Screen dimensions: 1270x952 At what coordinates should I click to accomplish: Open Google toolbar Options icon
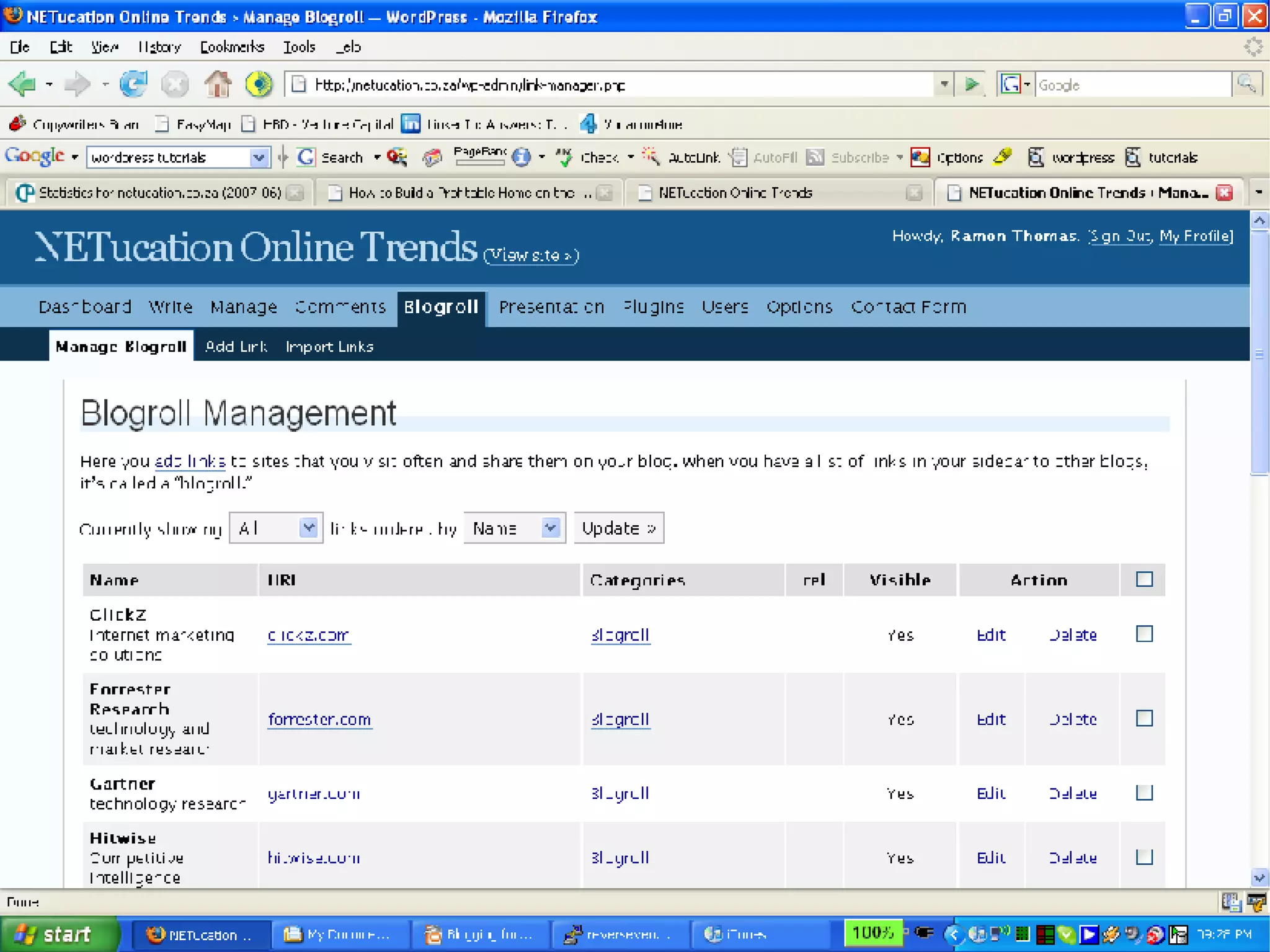click(x=920, y=158)
